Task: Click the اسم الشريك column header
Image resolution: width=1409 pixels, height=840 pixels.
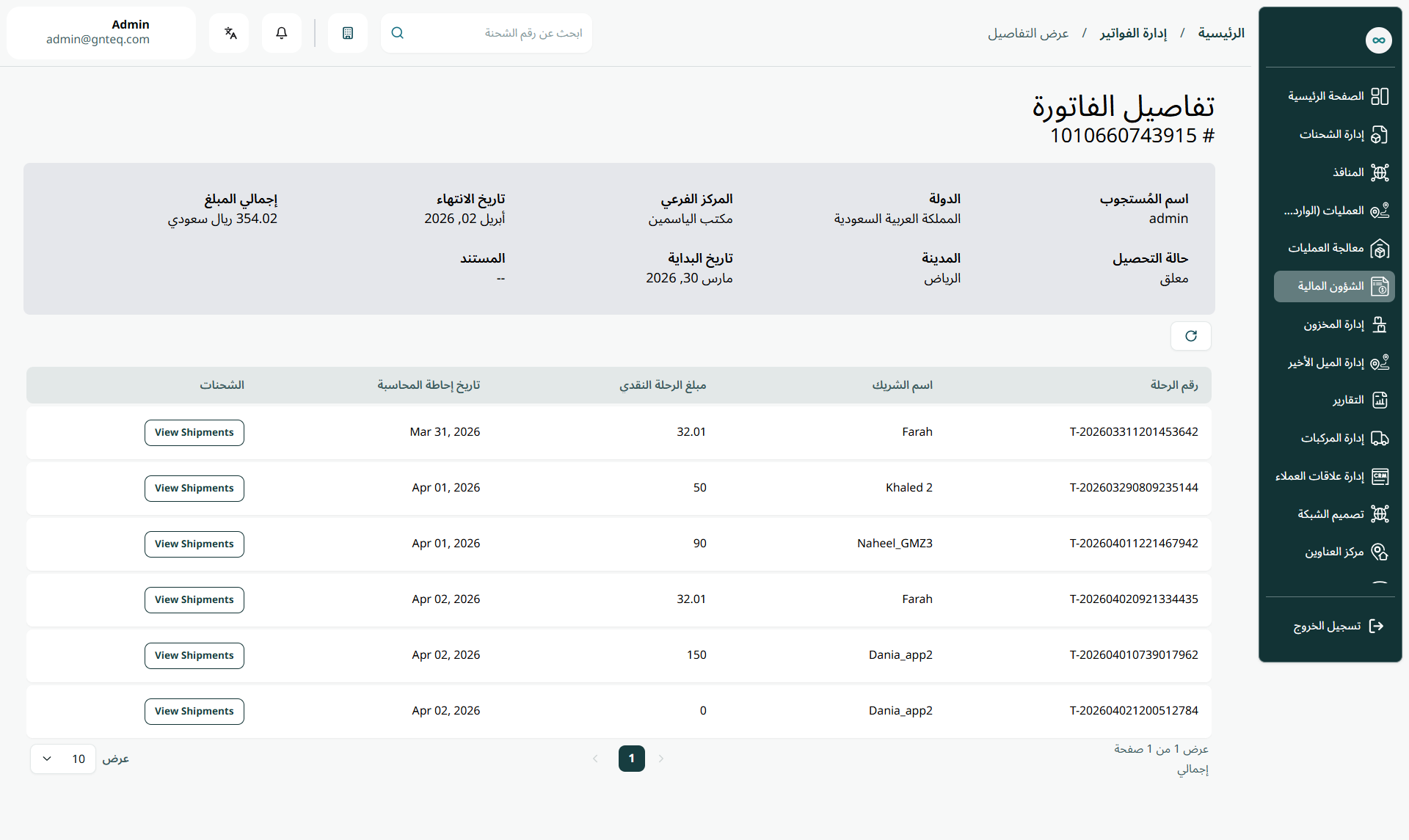Action: click(x=902, y=385)
